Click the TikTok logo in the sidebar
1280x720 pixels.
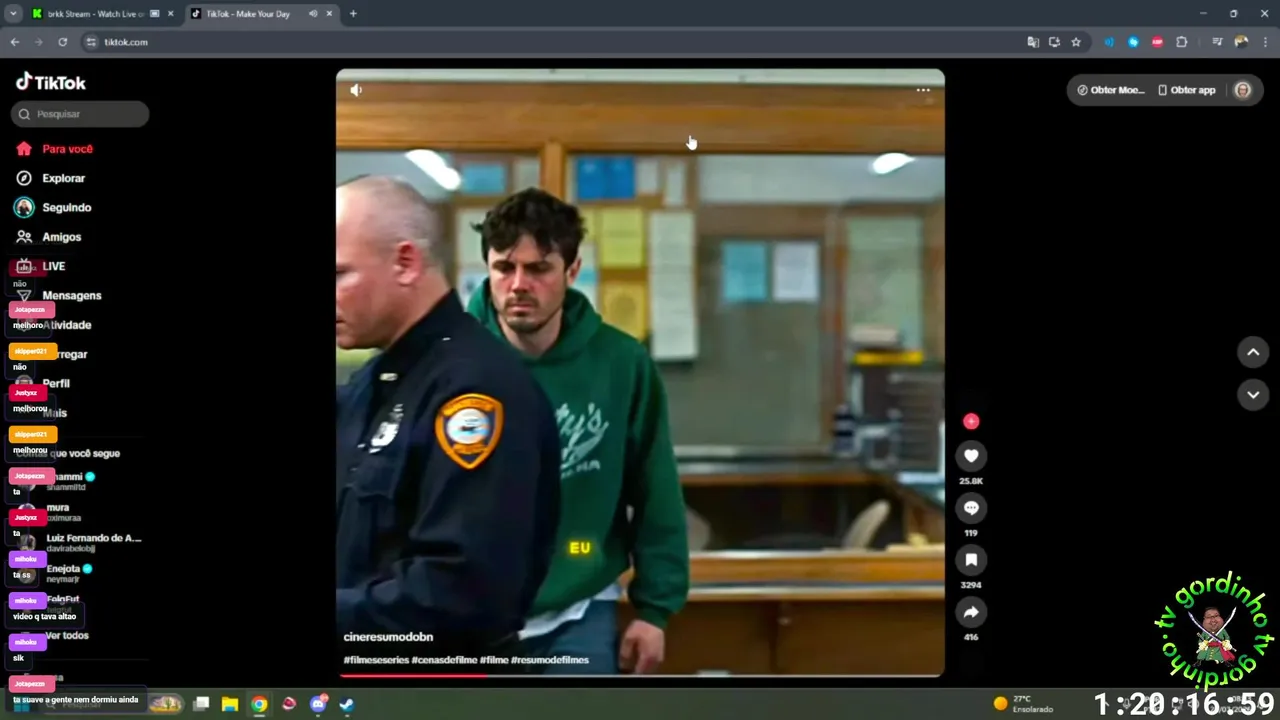(x=51, y=82)
